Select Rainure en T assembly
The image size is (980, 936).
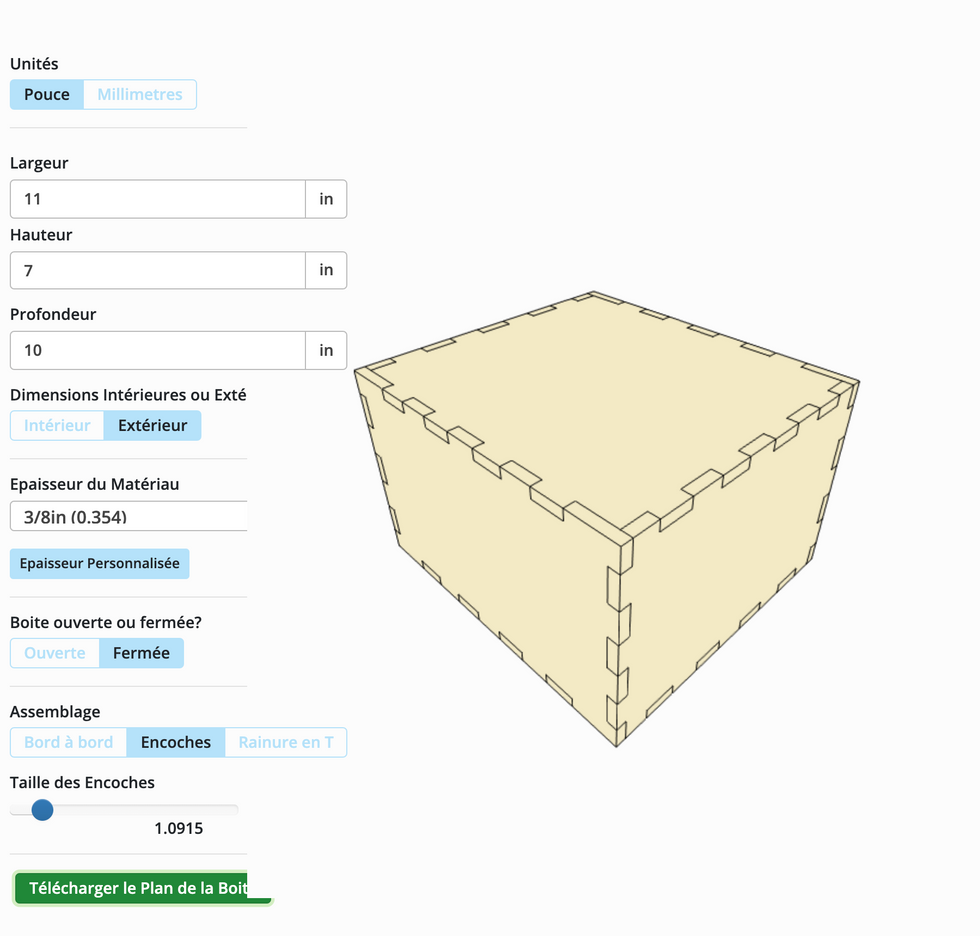coord(286,742)
